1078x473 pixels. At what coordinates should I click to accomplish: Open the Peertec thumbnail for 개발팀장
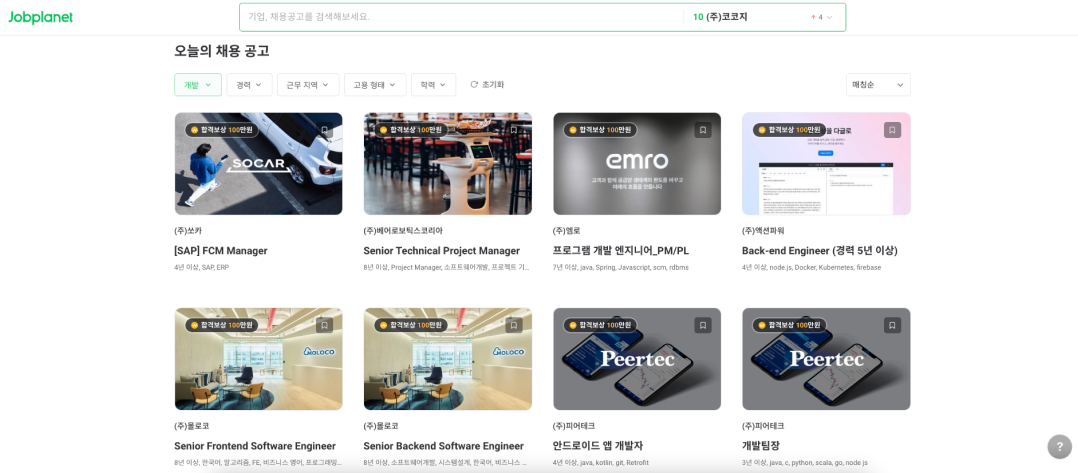coord(826,359)
